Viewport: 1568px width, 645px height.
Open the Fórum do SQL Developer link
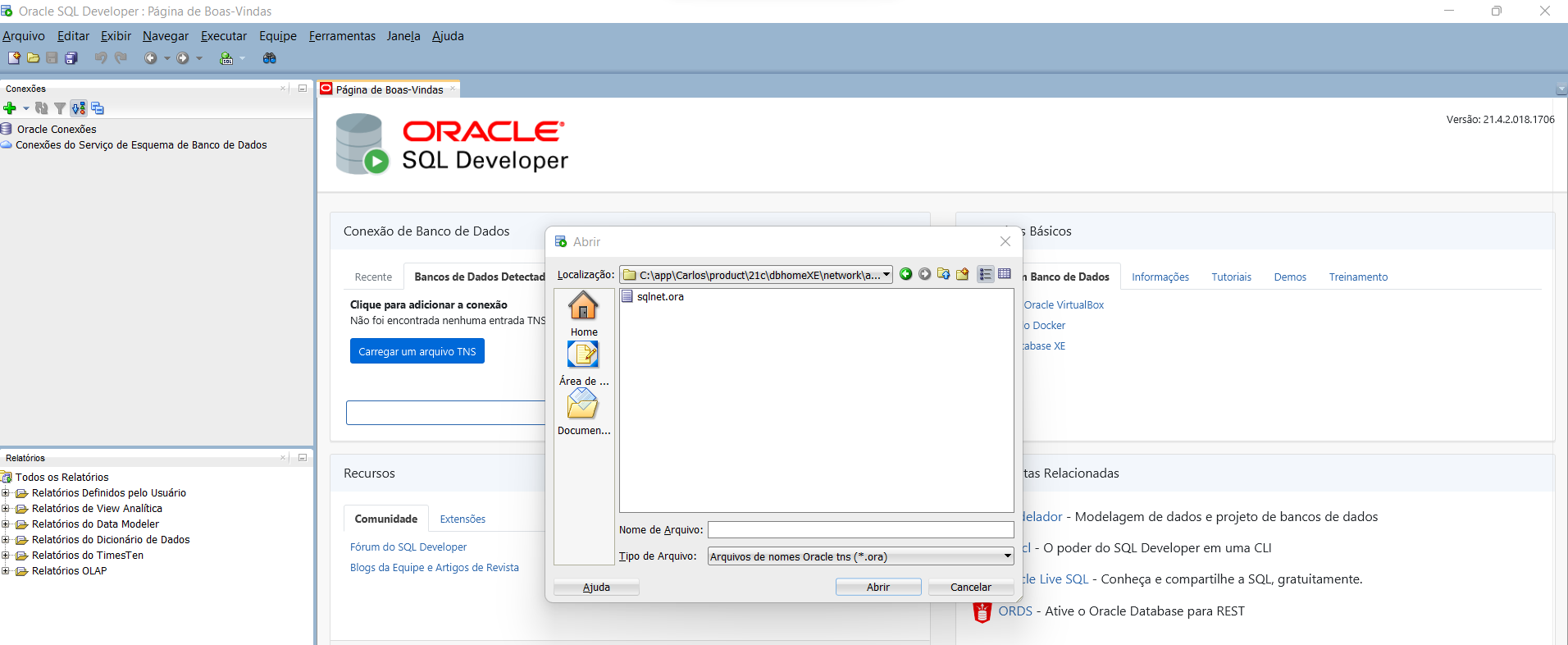[408, 547]
